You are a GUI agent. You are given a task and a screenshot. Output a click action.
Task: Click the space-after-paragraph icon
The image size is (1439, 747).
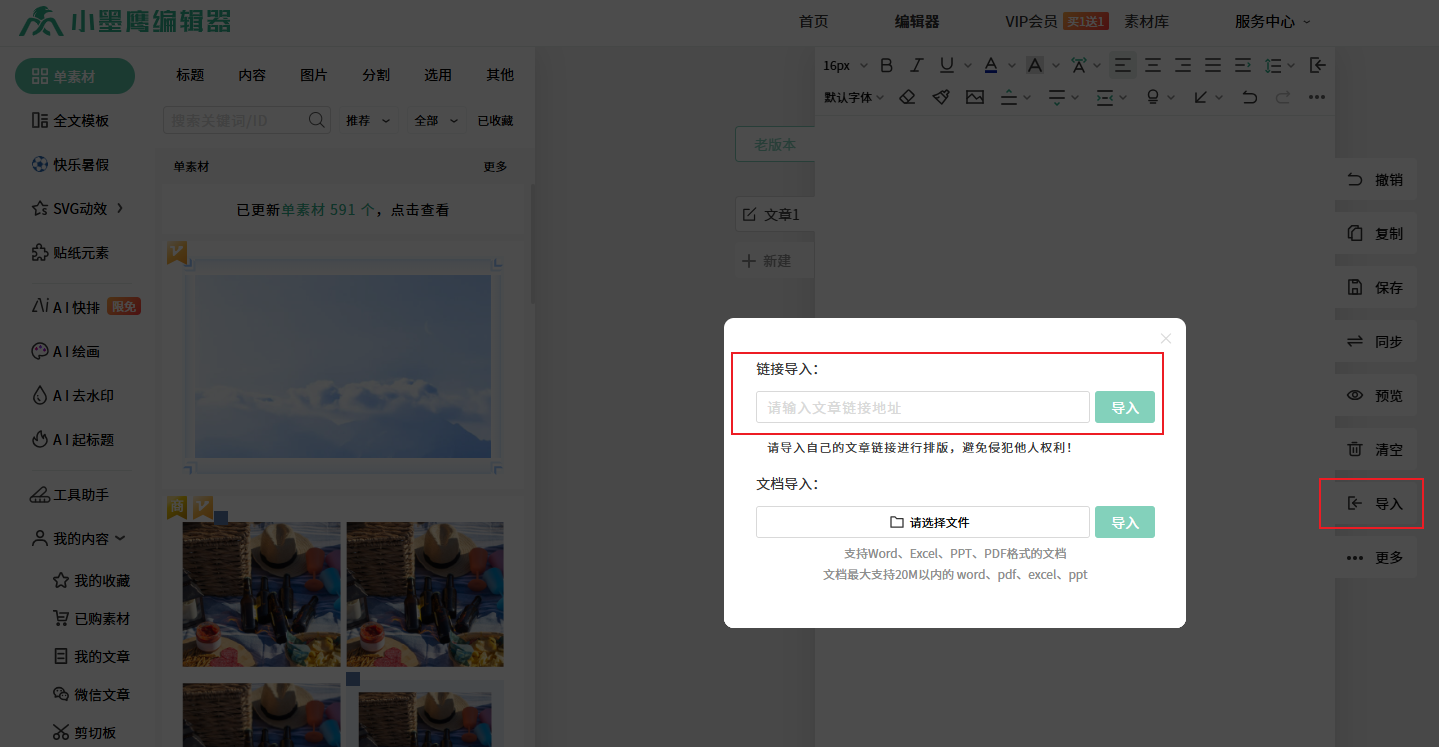[x=1057, y=97]
